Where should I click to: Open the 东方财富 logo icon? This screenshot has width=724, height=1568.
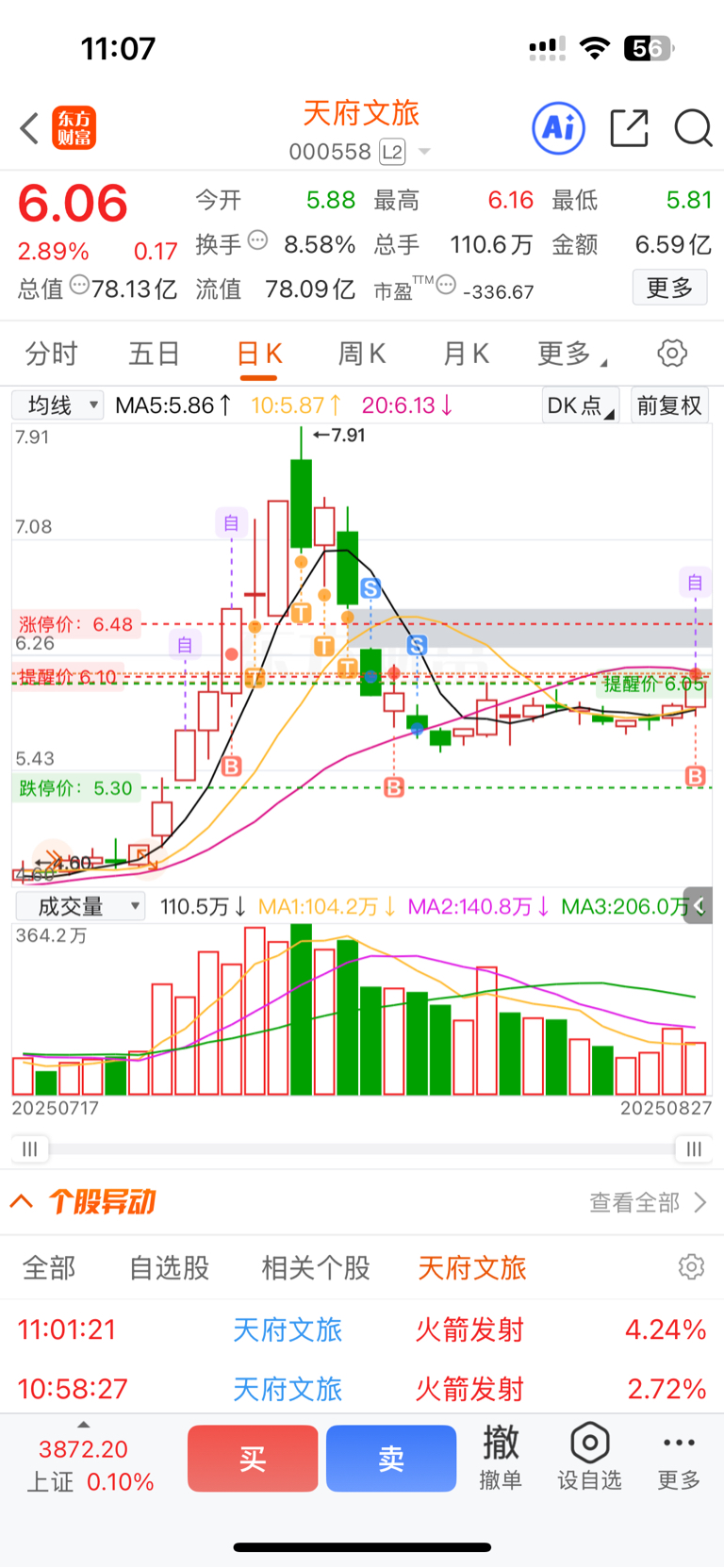click(x=74, y=128)
